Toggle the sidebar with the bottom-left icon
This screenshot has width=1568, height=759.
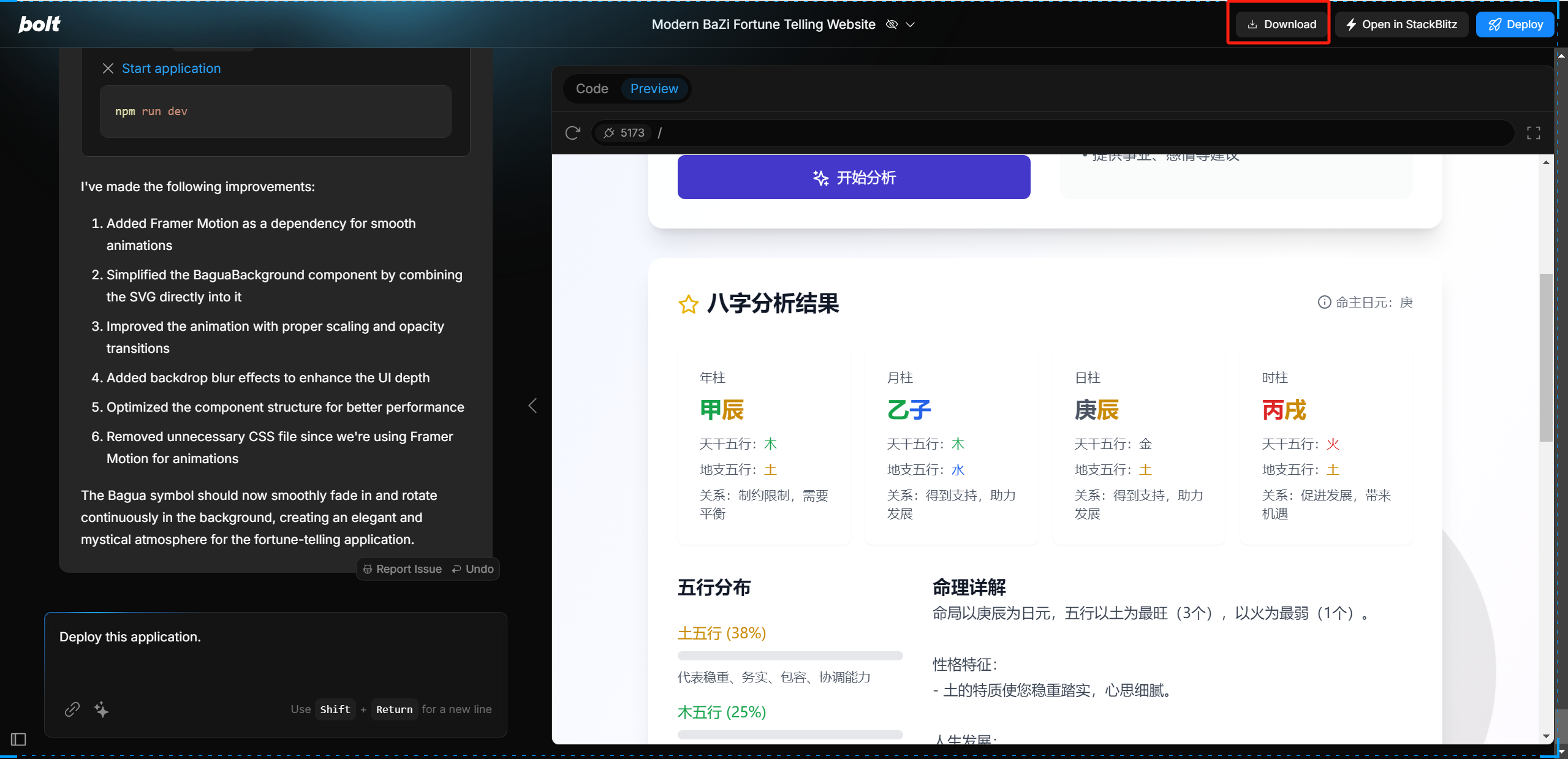pyautogui.click(x=18, y=739)
